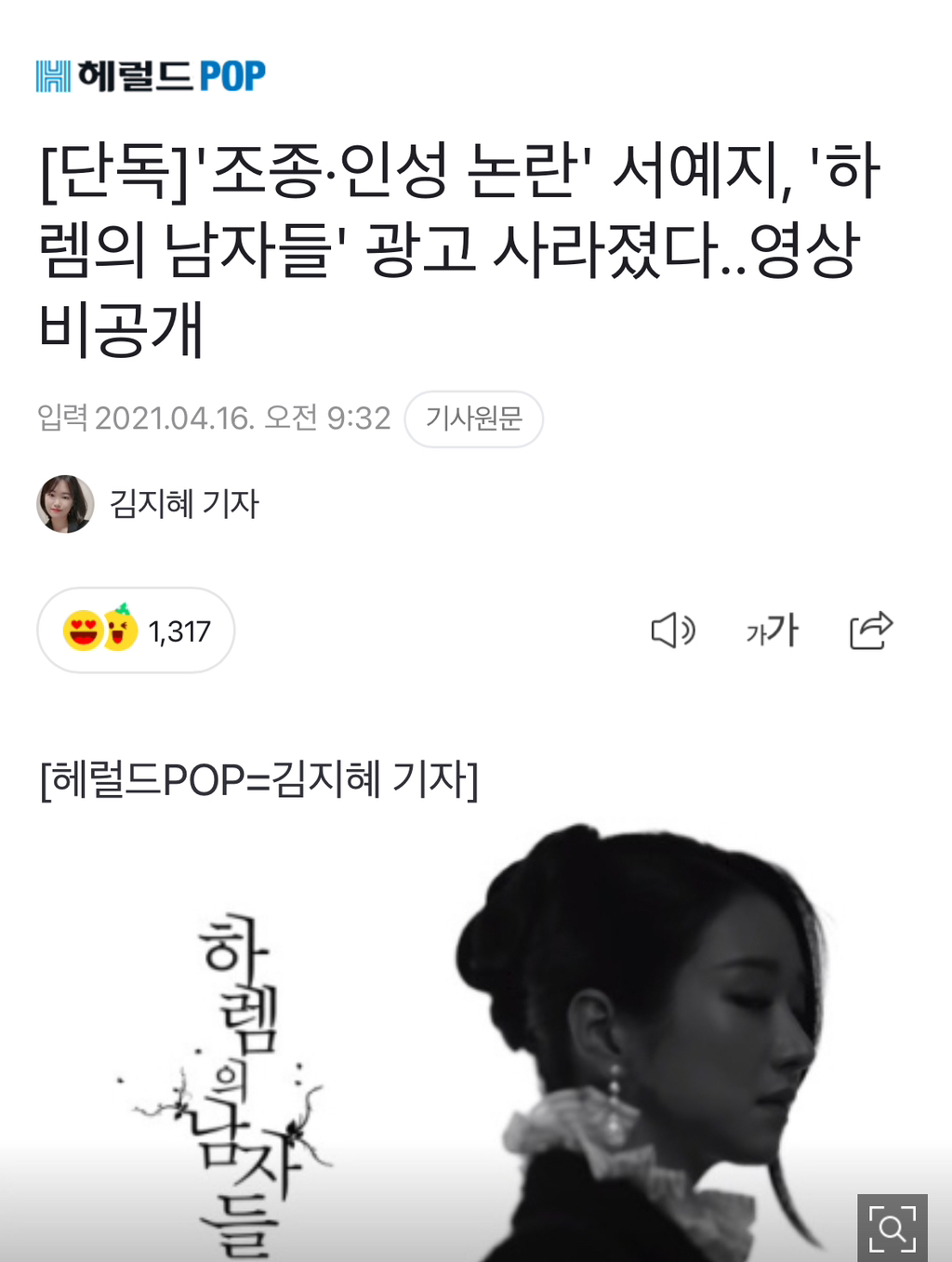Tap the heart-eyes reaction emoji
952x1262 pixels.
82,631
